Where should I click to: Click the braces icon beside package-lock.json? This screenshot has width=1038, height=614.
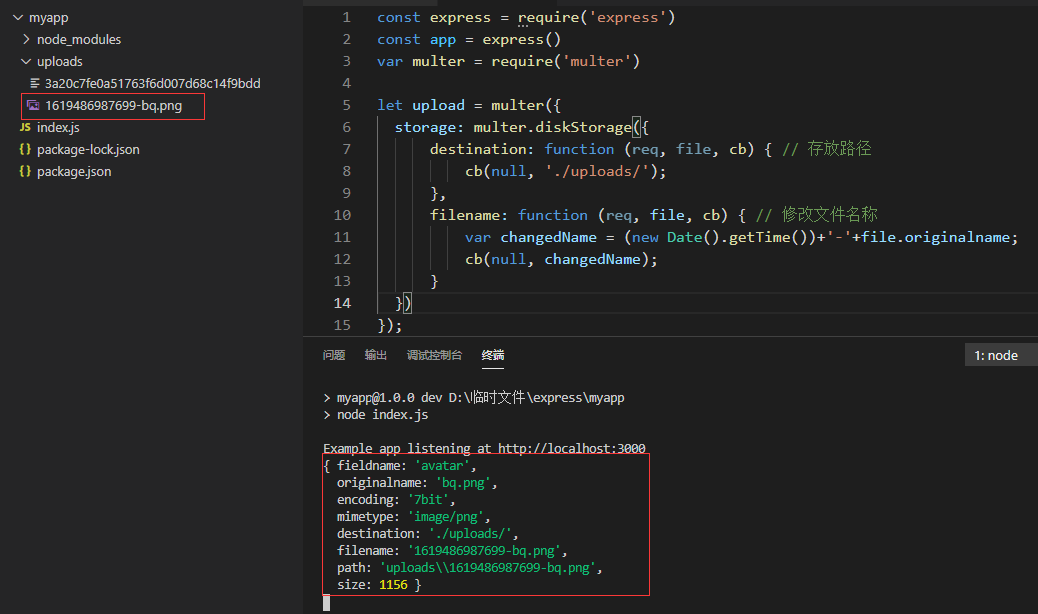[x=25, y=150]
